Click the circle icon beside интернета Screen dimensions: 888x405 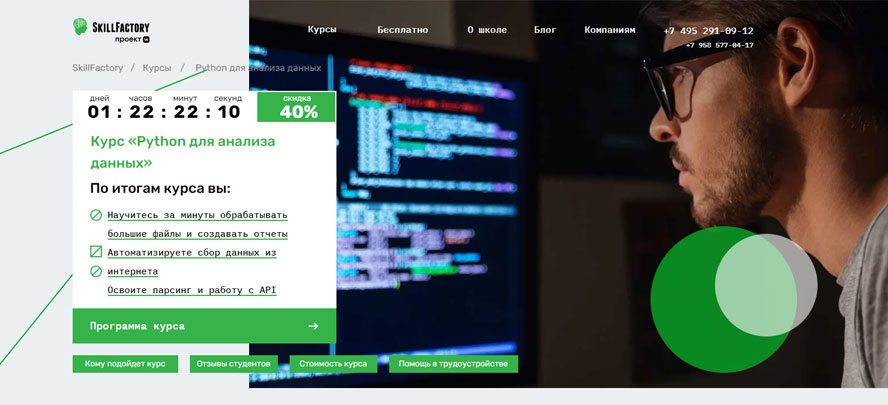pyautogui.click(x=96, y=271)
